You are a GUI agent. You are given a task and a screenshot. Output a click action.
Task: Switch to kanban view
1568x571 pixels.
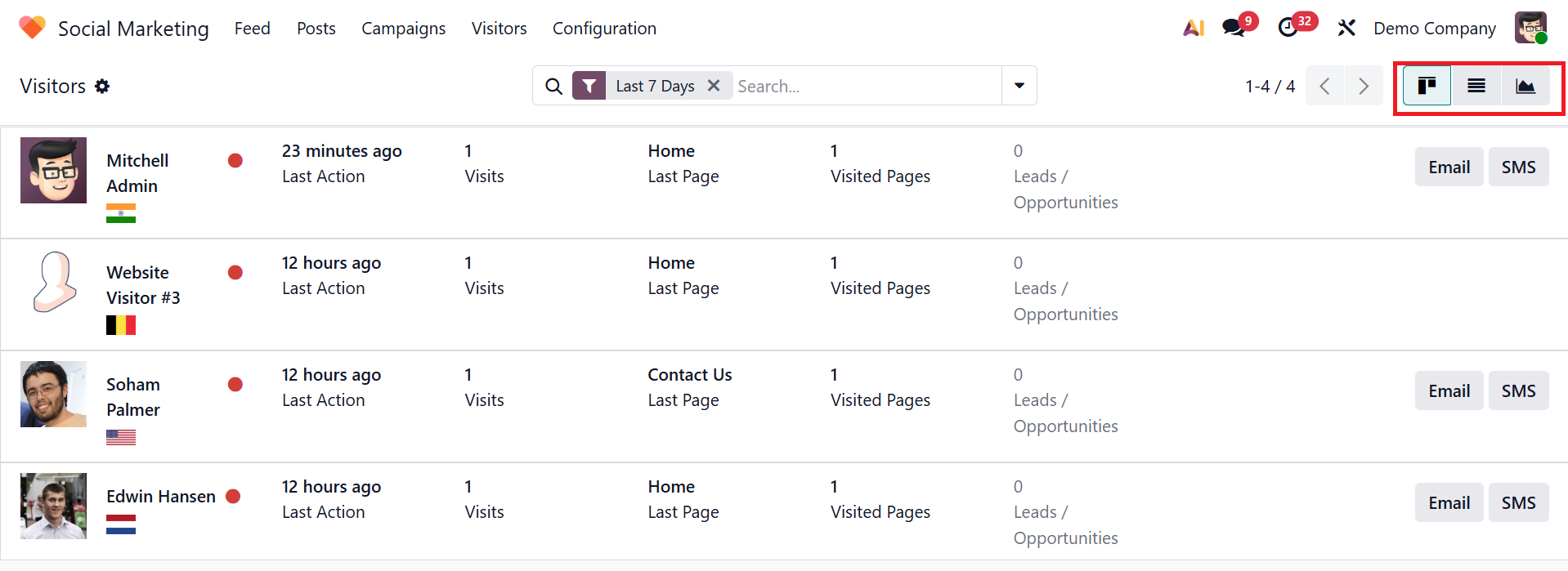1427,86
